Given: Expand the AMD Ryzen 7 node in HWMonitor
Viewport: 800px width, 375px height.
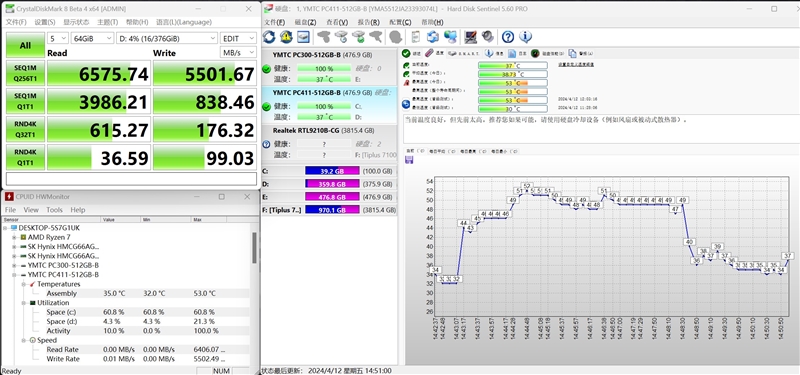Looking at the screenshot, I should click(x=15, y=237).
